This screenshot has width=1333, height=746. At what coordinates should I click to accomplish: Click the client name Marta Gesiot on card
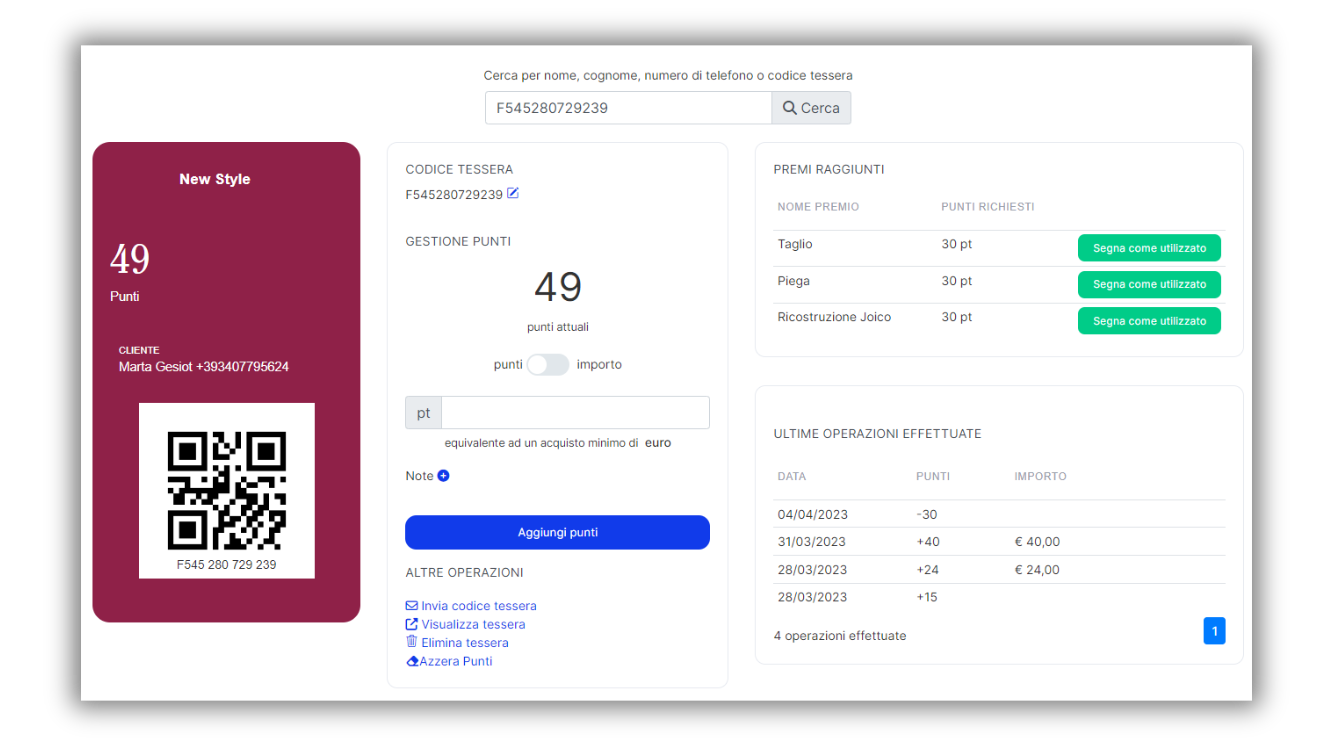point(155,367)
